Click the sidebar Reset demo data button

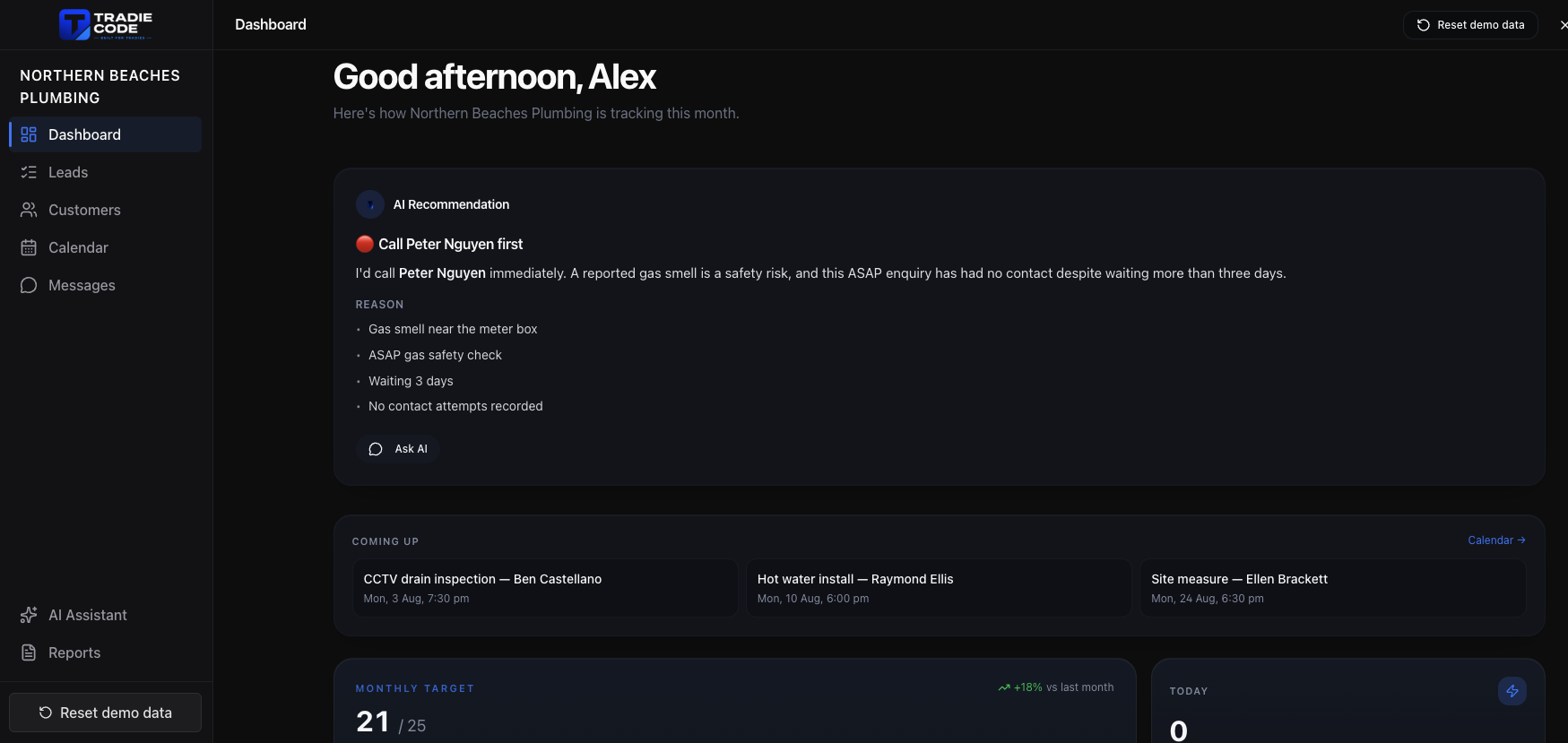[105, 713]
